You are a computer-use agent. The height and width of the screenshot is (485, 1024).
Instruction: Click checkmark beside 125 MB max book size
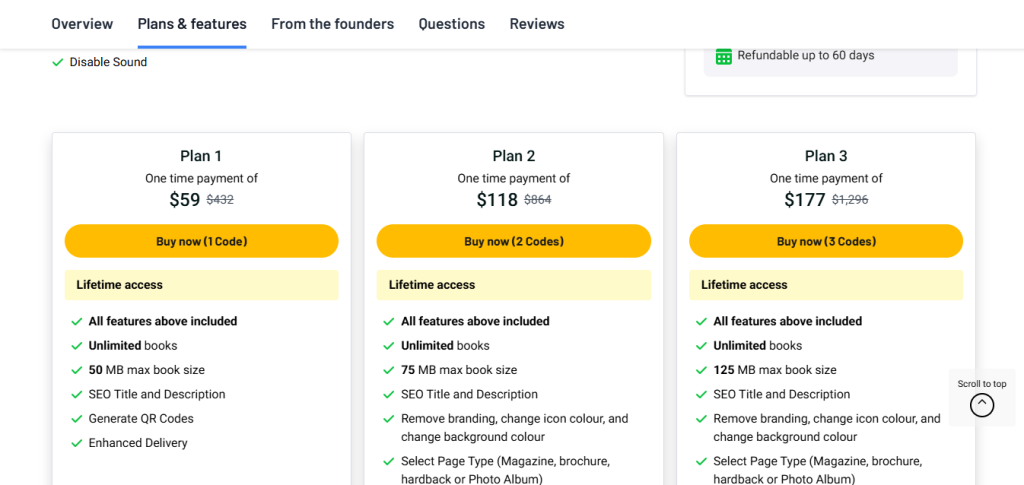tap(700, 370)
